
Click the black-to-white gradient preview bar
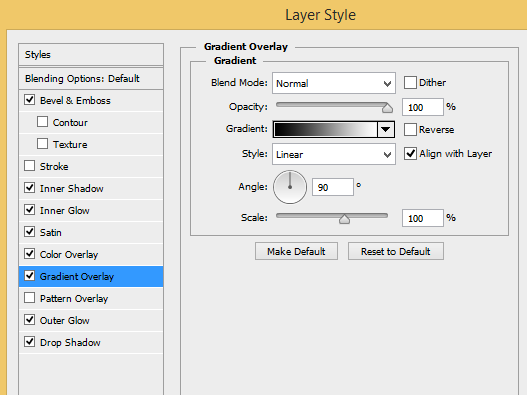325,129
